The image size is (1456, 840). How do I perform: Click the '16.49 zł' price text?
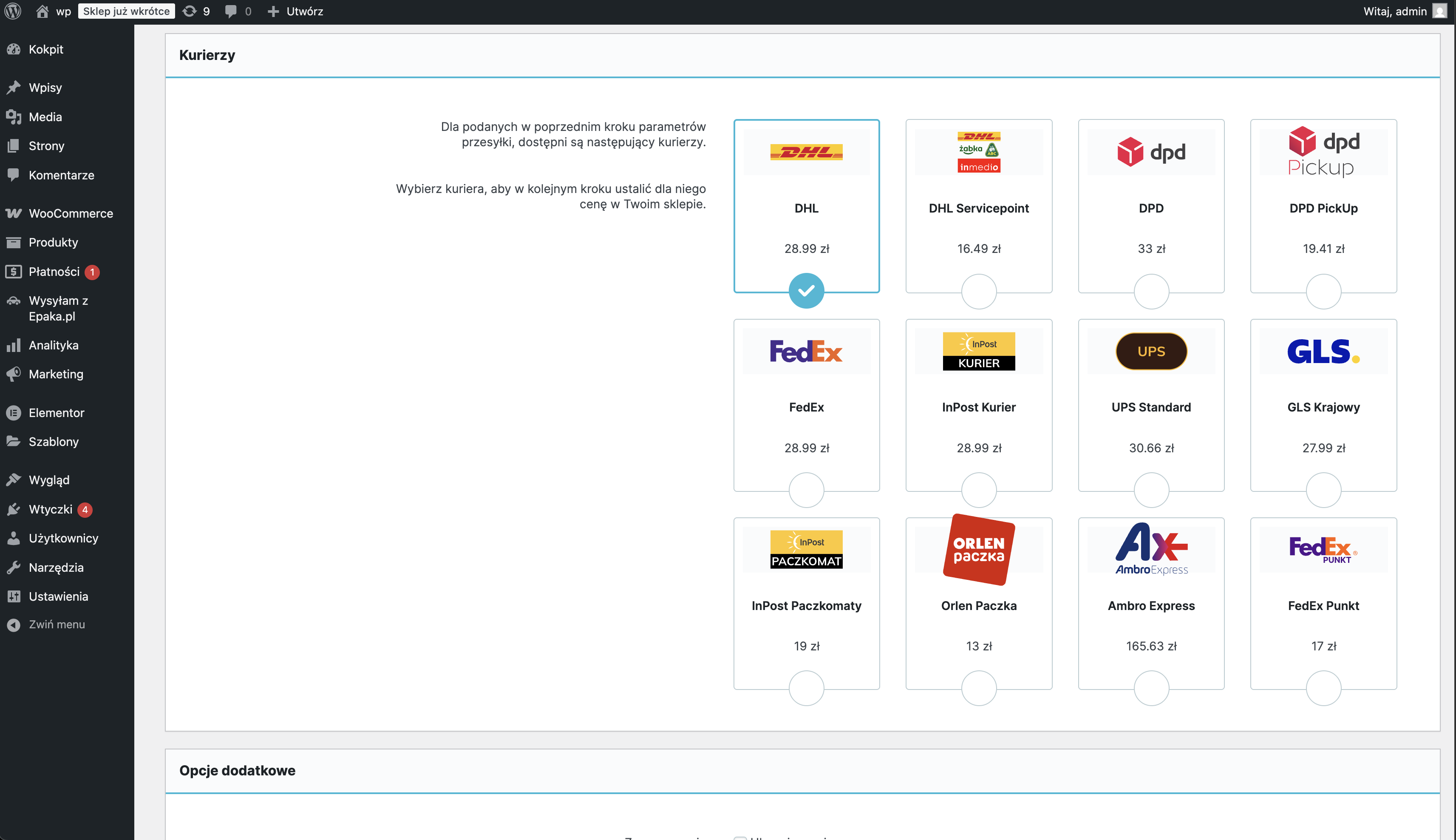point(979,249)
